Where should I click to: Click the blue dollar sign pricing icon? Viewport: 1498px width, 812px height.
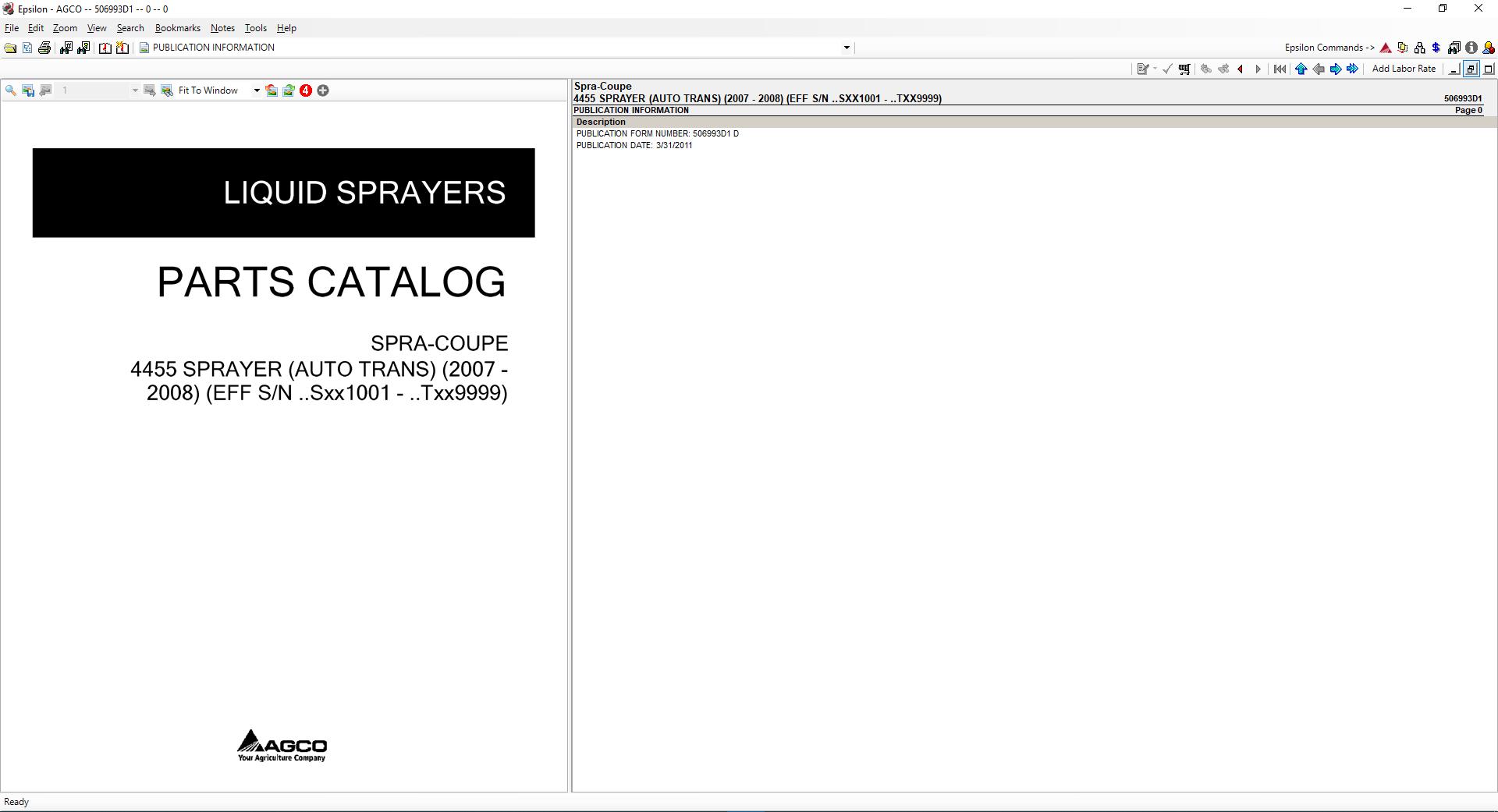pos(1436,48)
